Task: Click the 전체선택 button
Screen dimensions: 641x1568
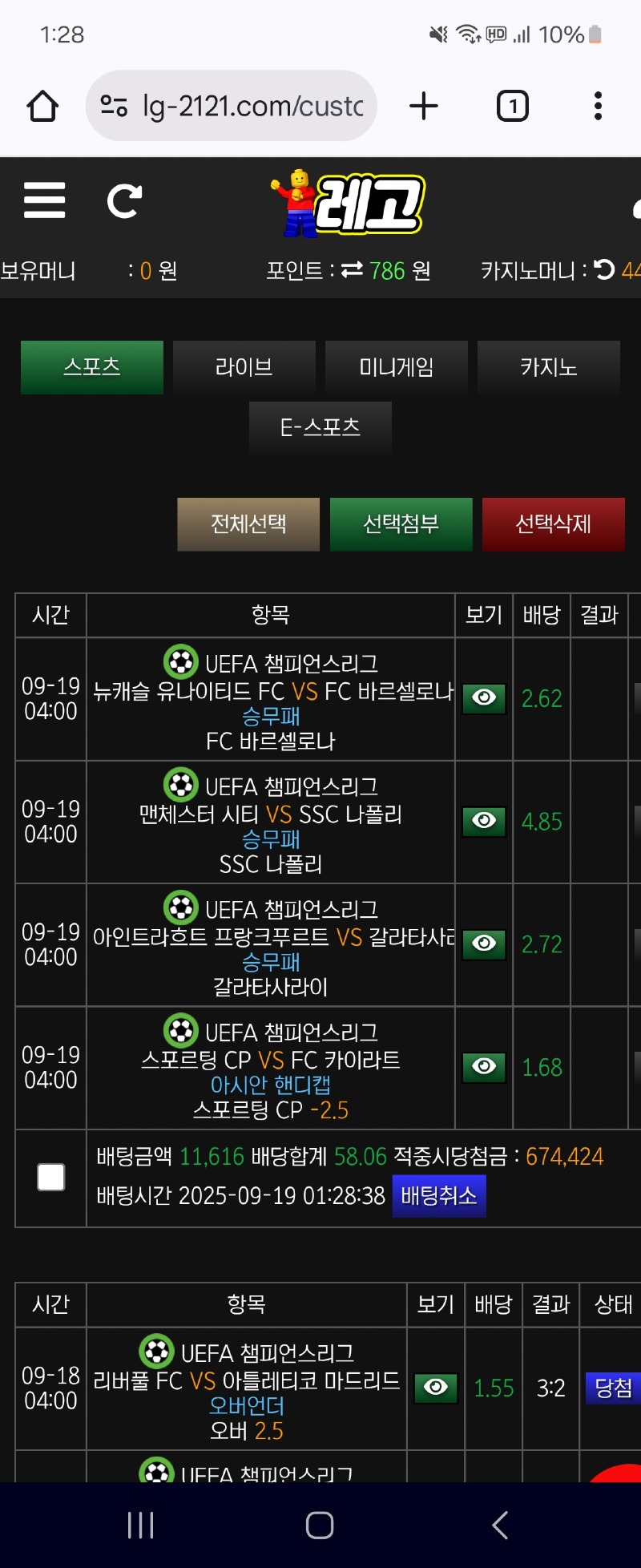Action: [x=248, y=524]
